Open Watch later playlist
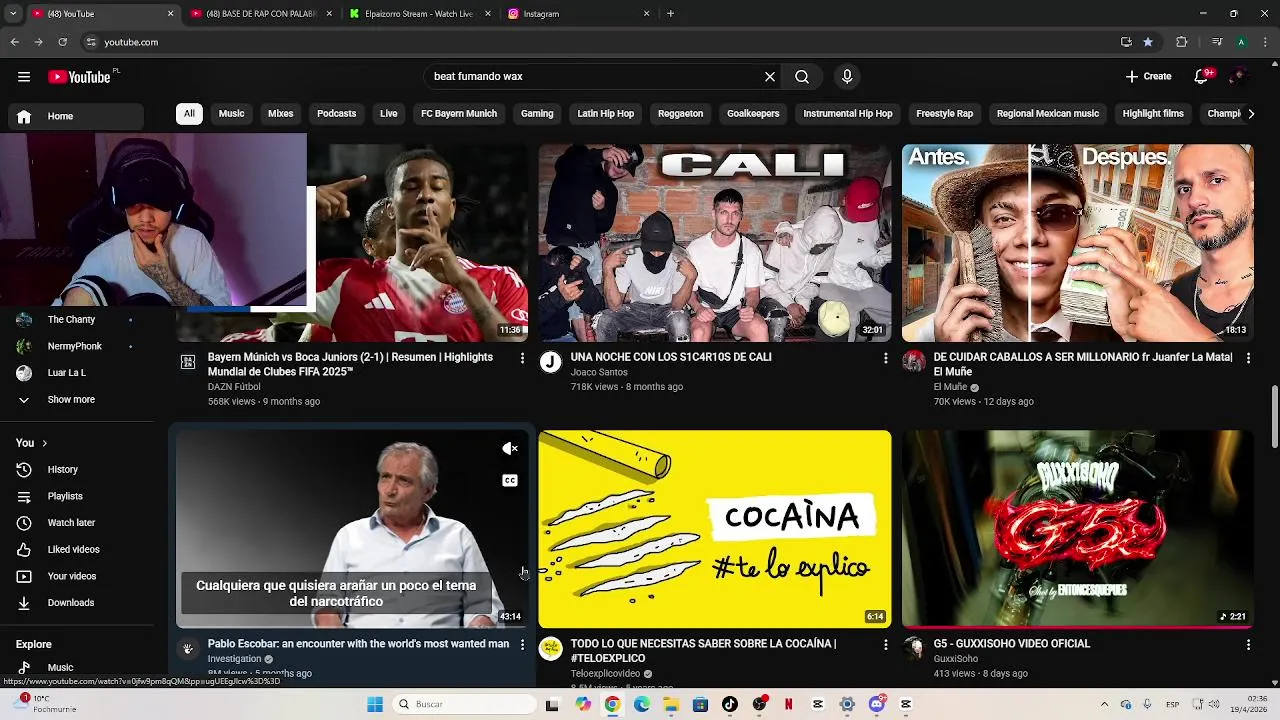Viewport: 1280px width, 720px height. pyautogui.click(x=77, y=522)
